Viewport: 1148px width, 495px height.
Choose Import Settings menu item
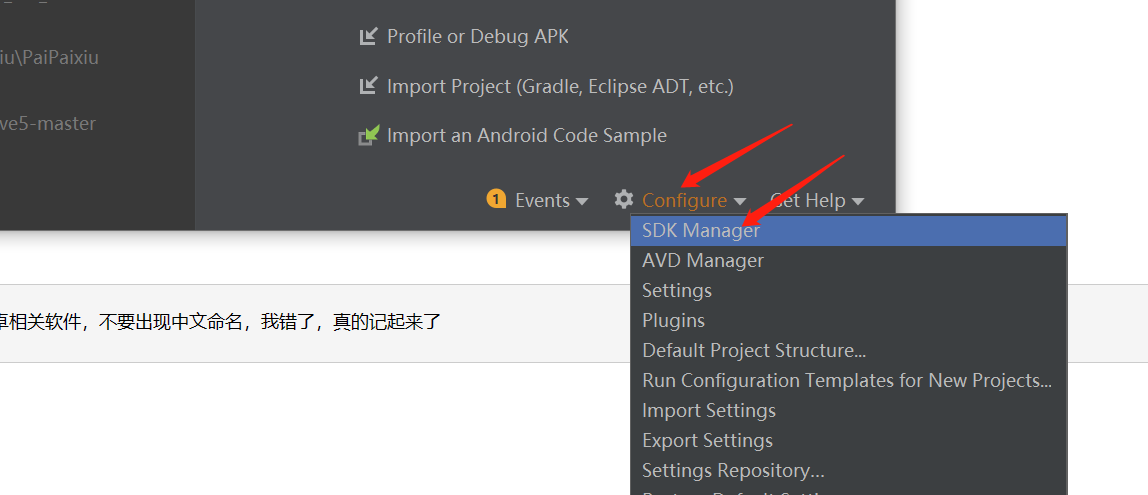tap(709, 411)
